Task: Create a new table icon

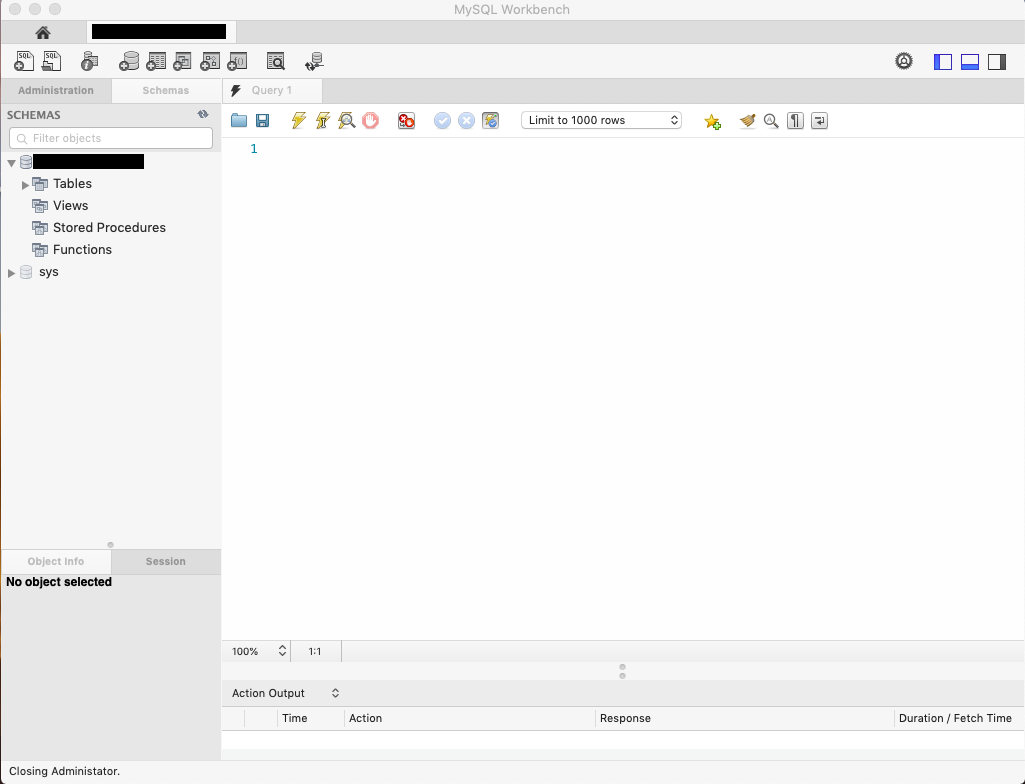Action: coord(156,61)
